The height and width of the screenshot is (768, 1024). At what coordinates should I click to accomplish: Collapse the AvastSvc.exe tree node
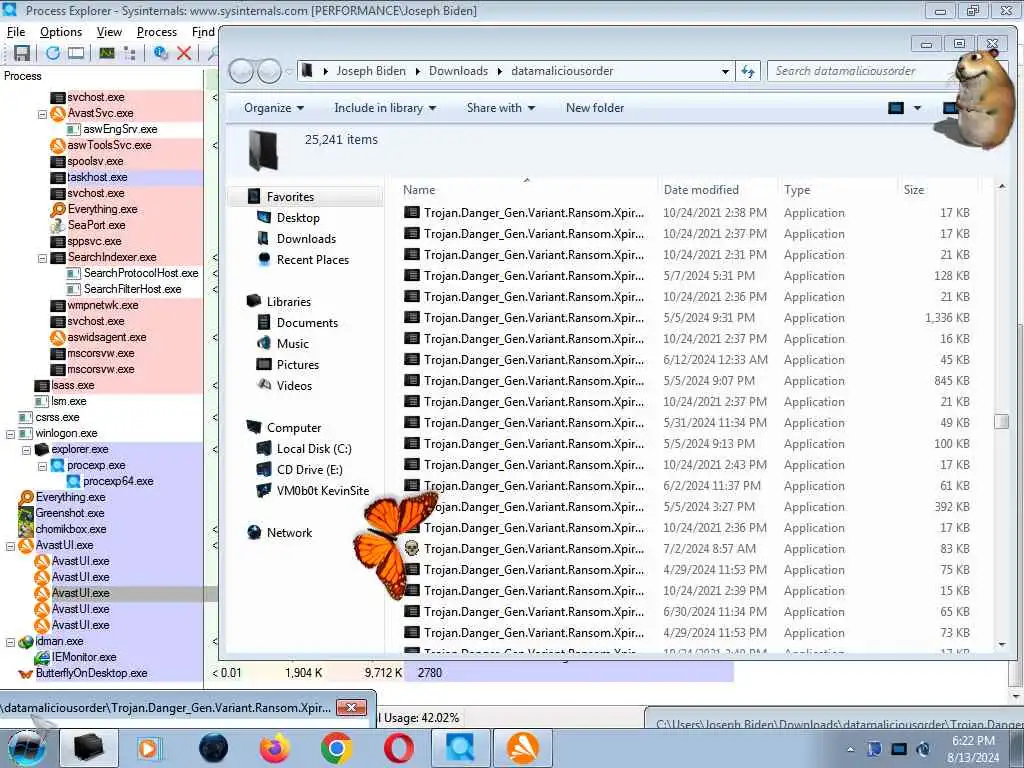42,114
